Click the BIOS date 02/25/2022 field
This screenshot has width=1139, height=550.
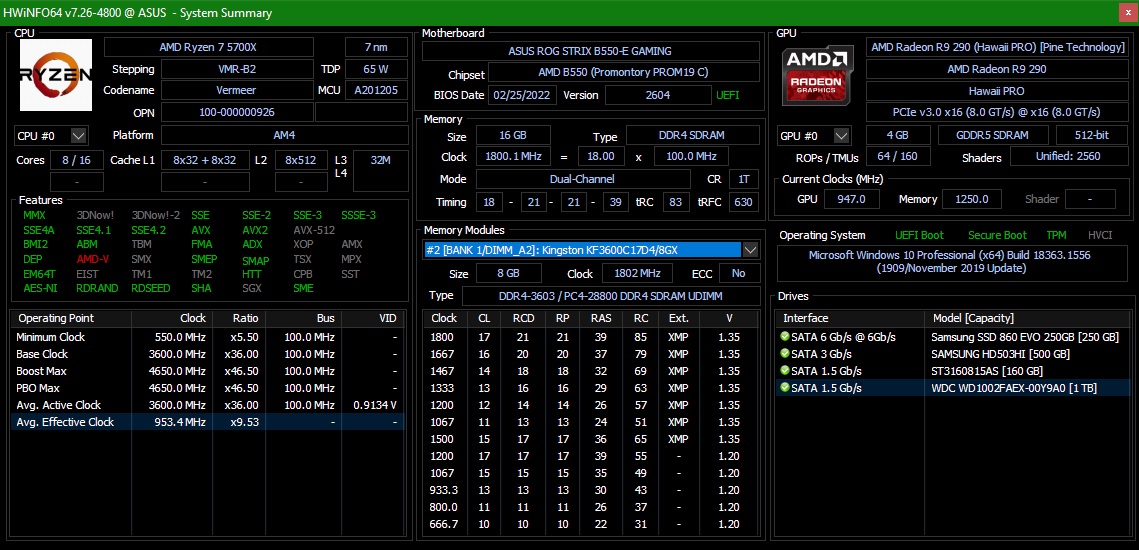(523, 95)
